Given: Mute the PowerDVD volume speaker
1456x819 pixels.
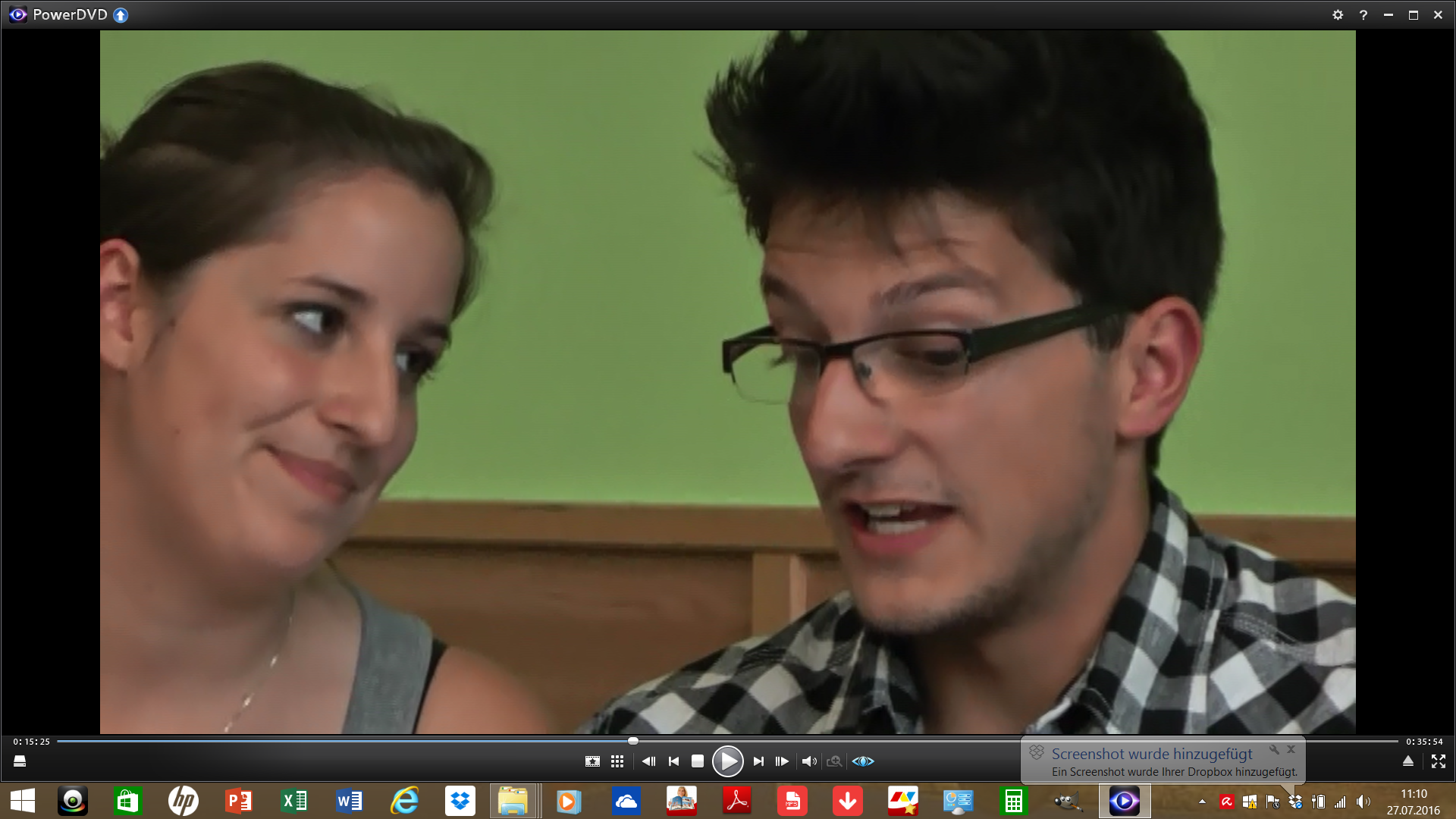Looking at the screenshot, I should pyautogui.click(x=809, y=761).
